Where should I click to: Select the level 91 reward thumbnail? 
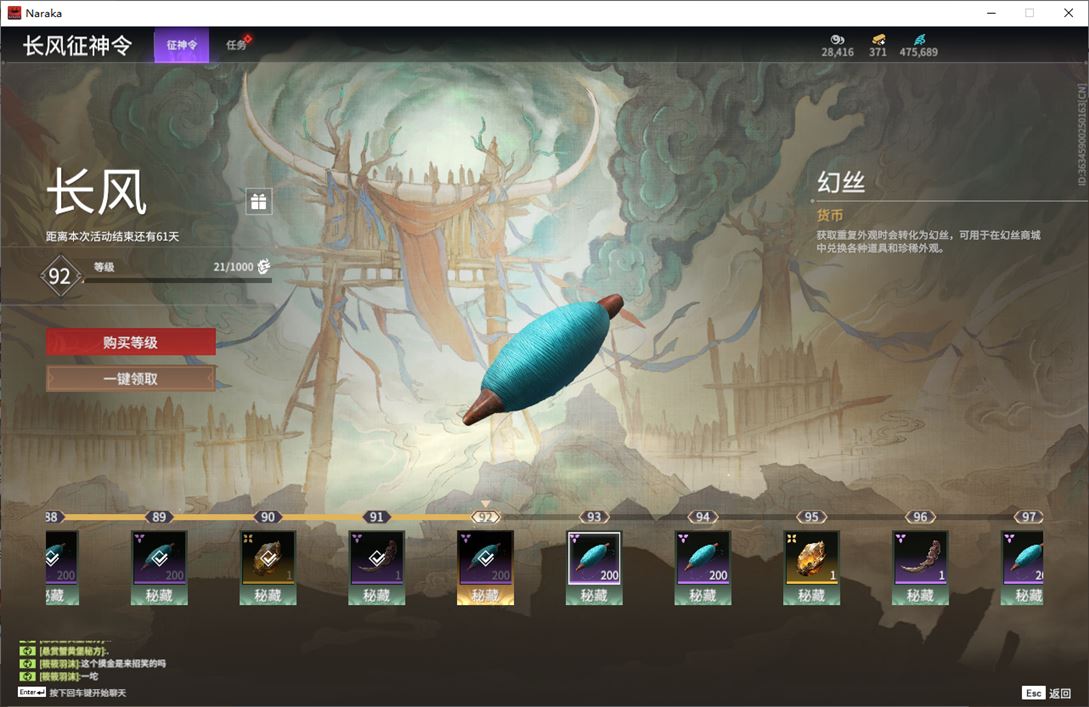coord(376,558)
